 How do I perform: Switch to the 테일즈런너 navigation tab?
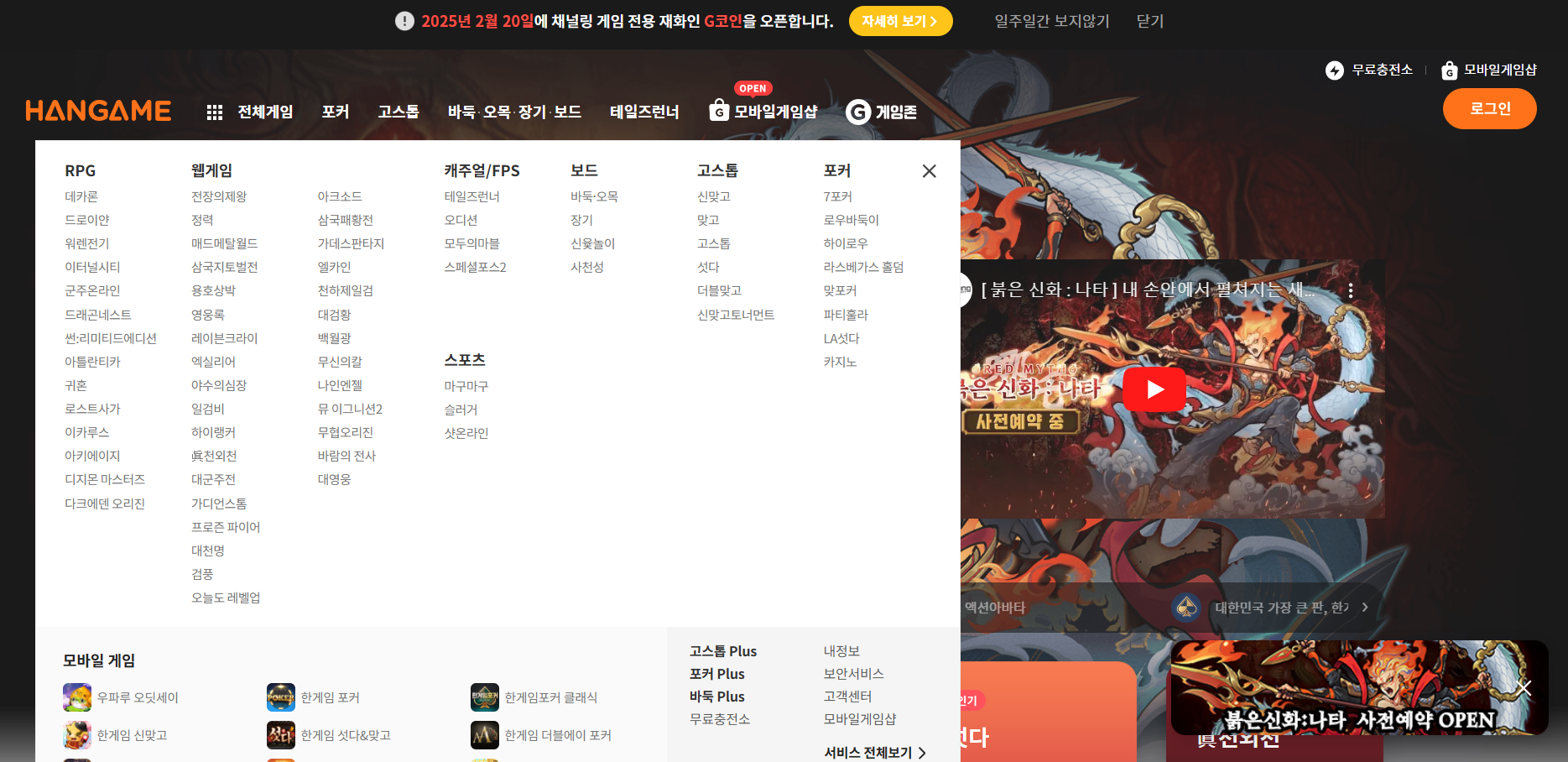tap(643, 112)
